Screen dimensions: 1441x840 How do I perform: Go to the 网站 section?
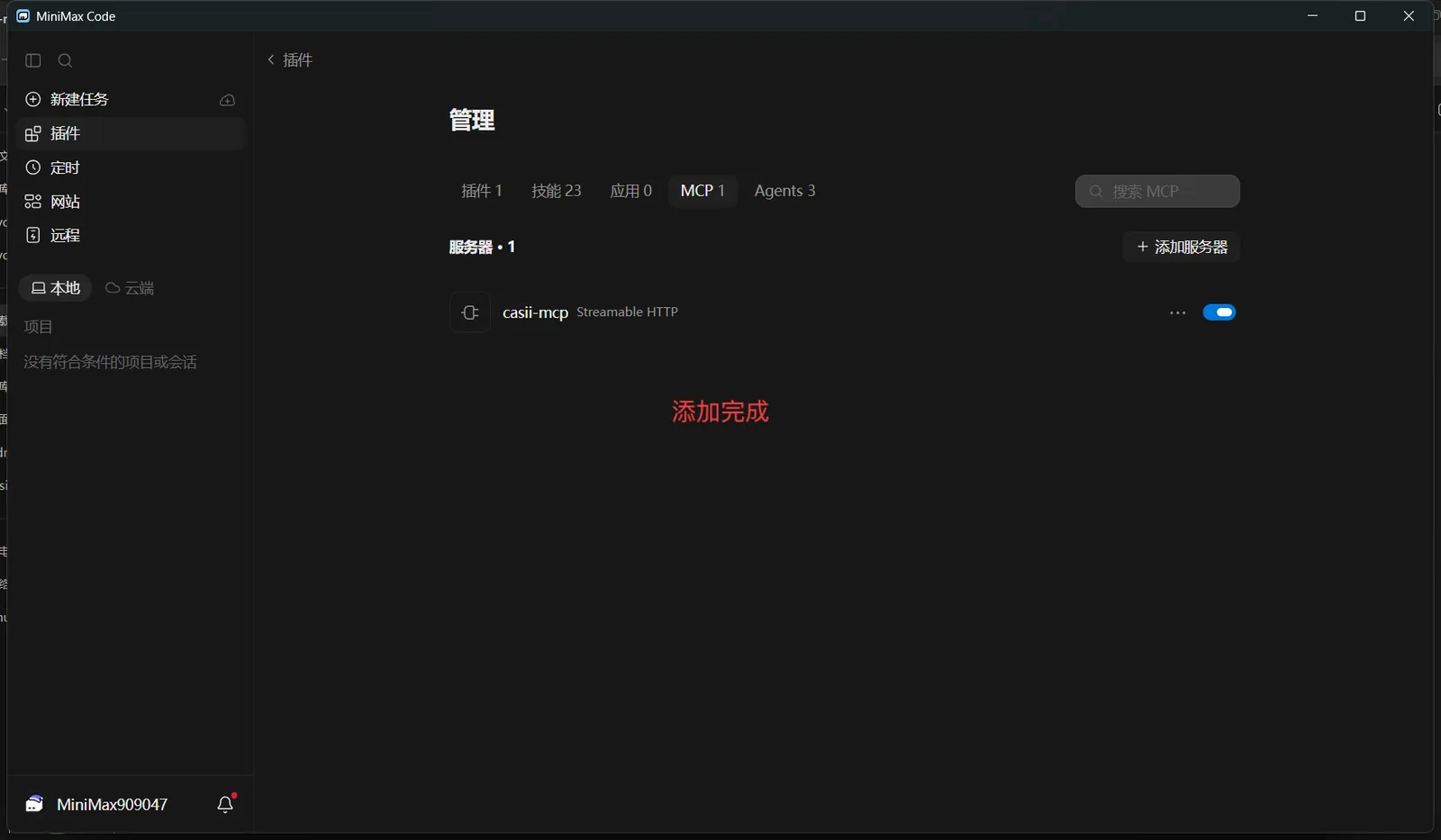(131, 202)
